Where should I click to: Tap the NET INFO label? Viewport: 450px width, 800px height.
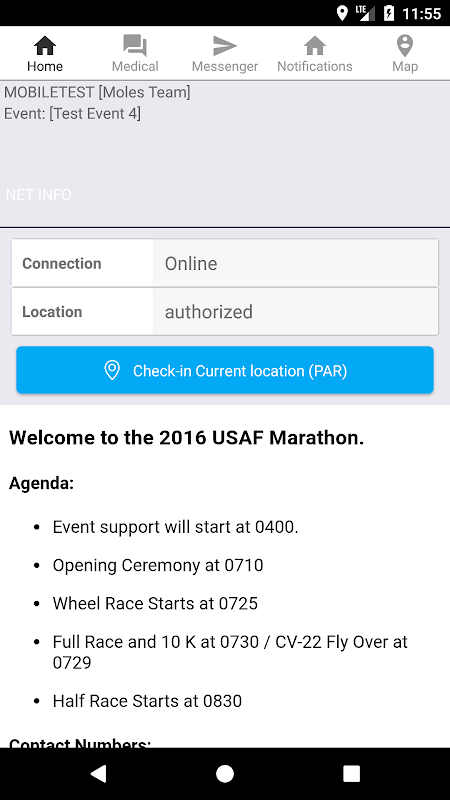tap(39, 194)
